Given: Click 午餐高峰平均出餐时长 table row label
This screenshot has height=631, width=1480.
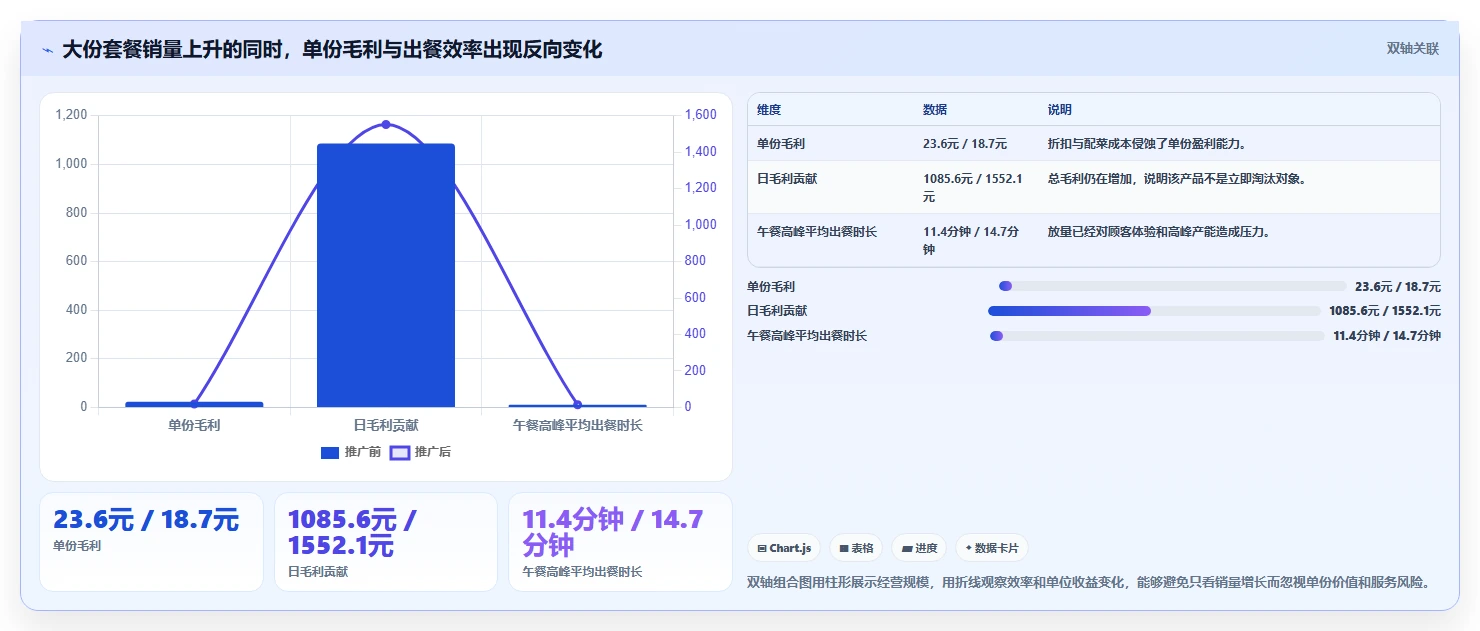Looking at the screenshot, I should coord(817,231).
